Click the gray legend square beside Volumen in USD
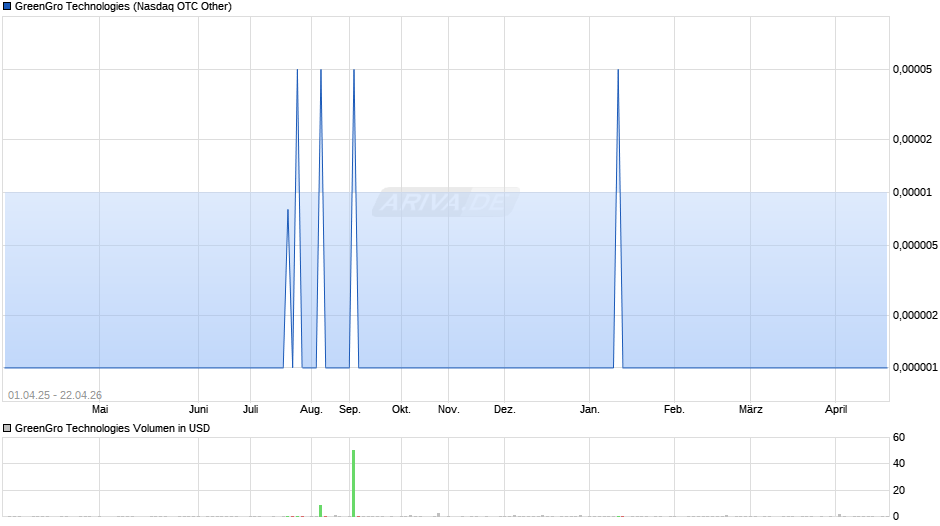This screenshot has height=526, width=940. [7, 428]
